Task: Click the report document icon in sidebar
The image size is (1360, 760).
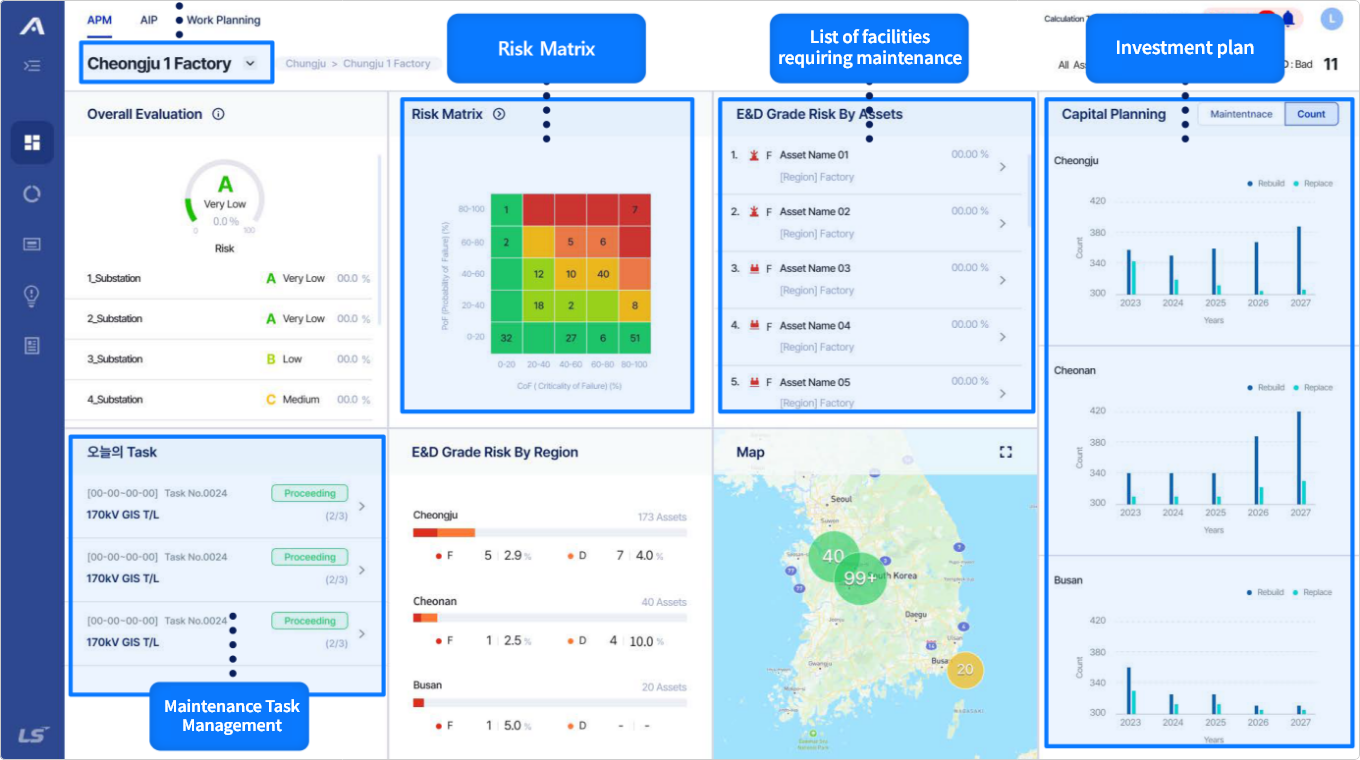Action: click(x=32, y=346)
